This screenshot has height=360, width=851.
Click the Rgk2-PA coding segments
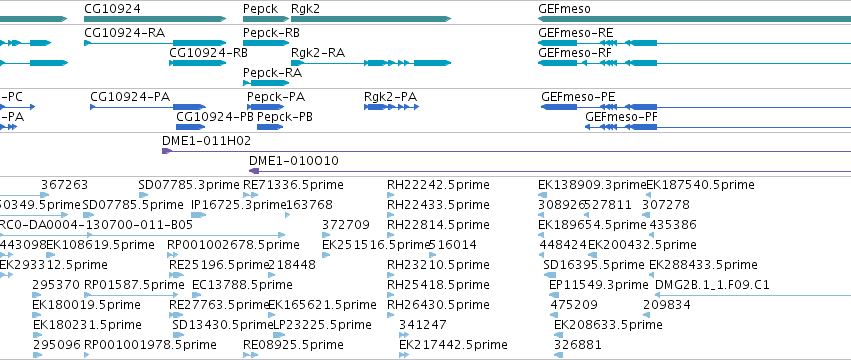pyautogui.click(x=391, y=107)
